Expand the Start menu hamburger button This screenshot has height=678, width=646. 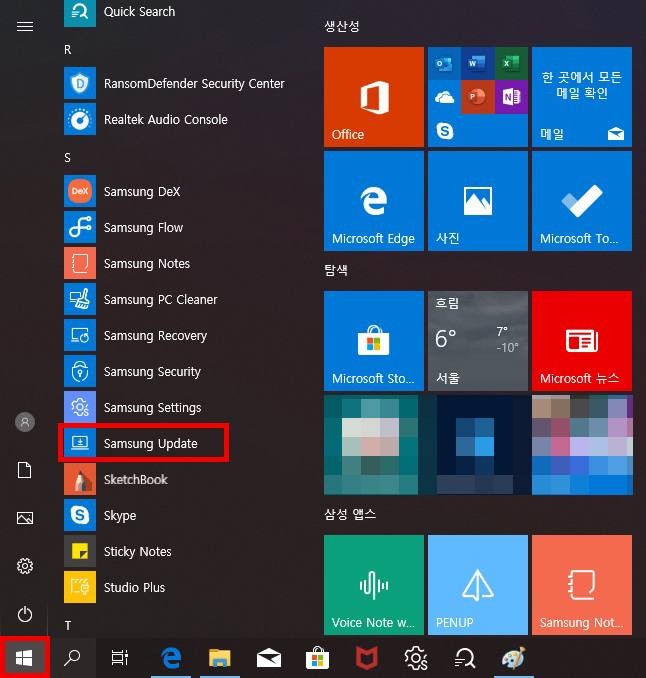tap(25, 27)
